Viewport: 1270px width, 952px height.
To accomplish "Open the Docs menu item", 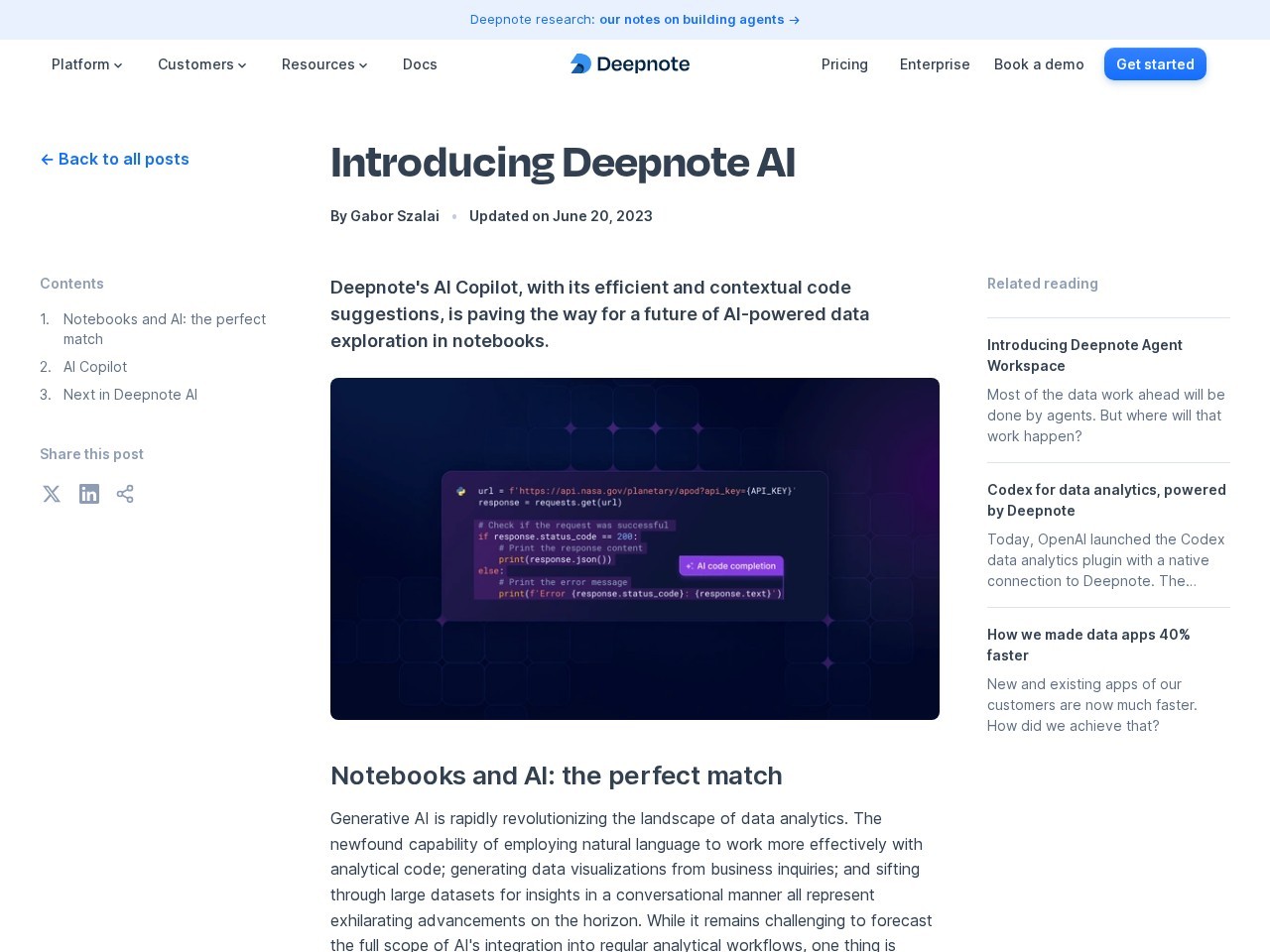I will 420,64.
